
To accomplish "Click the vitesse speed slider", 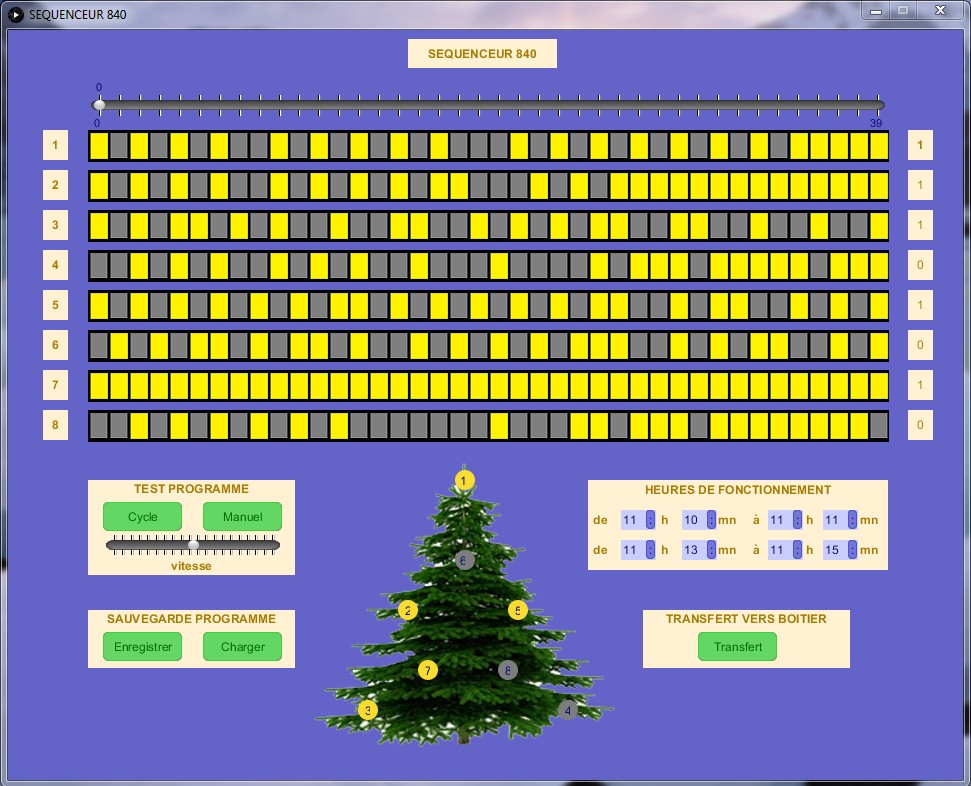I will point(193,545).
